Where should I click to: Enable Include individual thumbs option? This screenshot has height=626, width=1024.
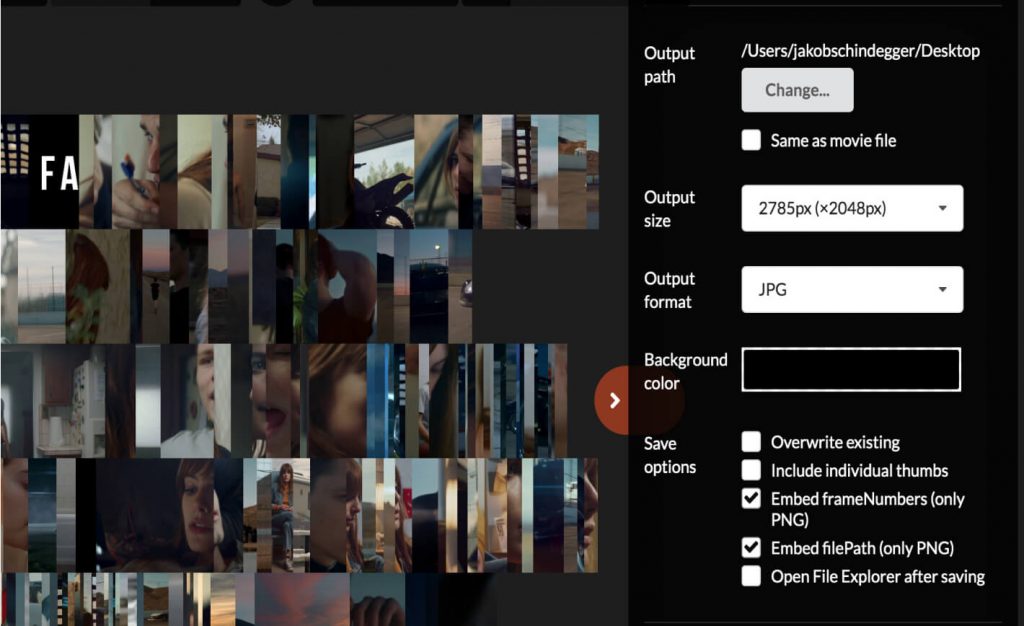tap(751, 470)
